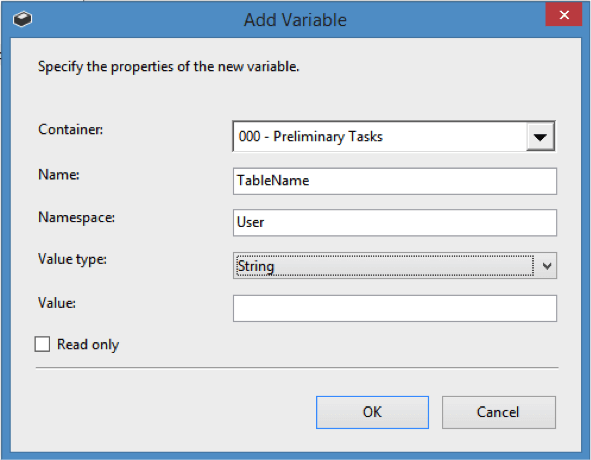
Task: Select the String value type combo box
Action: (395, 266)
